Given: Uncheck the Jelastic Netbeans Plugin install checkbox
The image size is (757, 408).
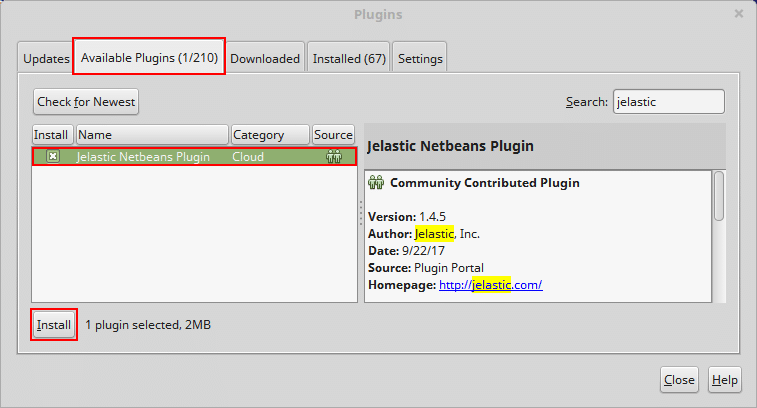Looking at the screenshot, I should 53,156.
